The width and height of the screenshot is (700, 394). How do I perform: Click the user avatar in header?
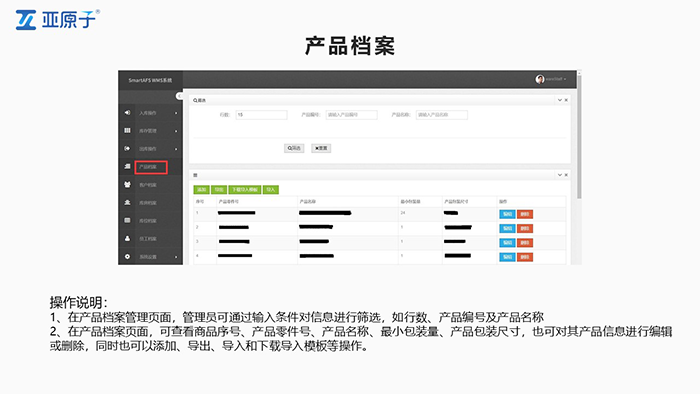tap(540, 79)
